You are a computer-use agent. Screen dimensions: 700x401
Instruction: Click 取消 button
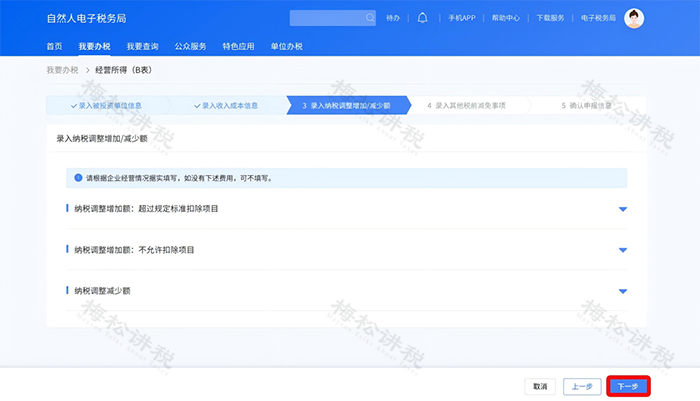(x=540, y=386)
